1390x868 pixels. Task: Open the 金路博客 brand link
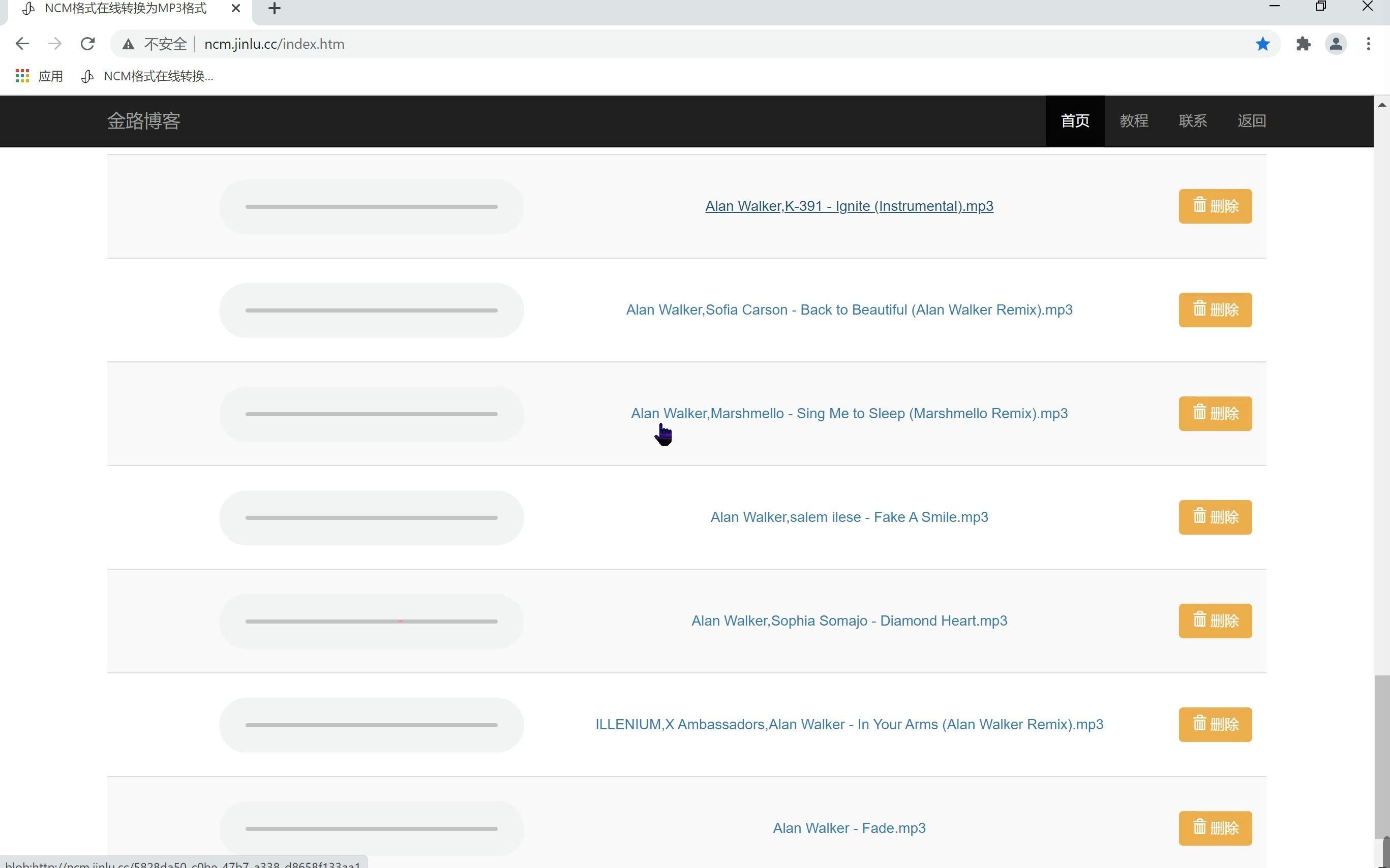(143, 121)
